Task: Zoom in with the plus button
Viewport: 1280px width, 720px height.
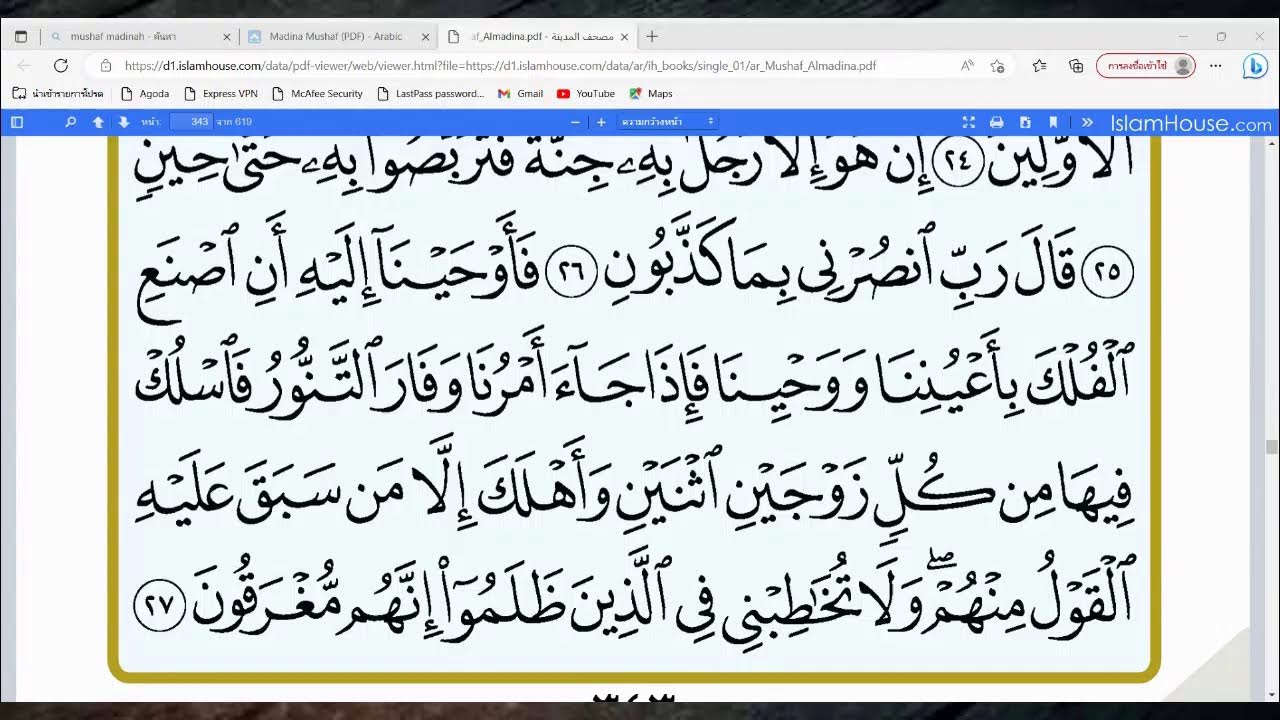Action: pos(601,122)
